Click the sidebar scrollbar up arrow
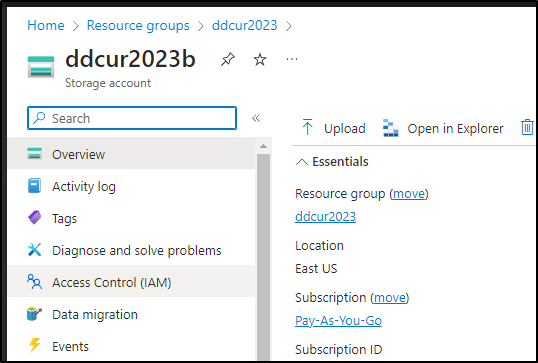The width and height of the screenshot is (538, 363). point(263,146)
